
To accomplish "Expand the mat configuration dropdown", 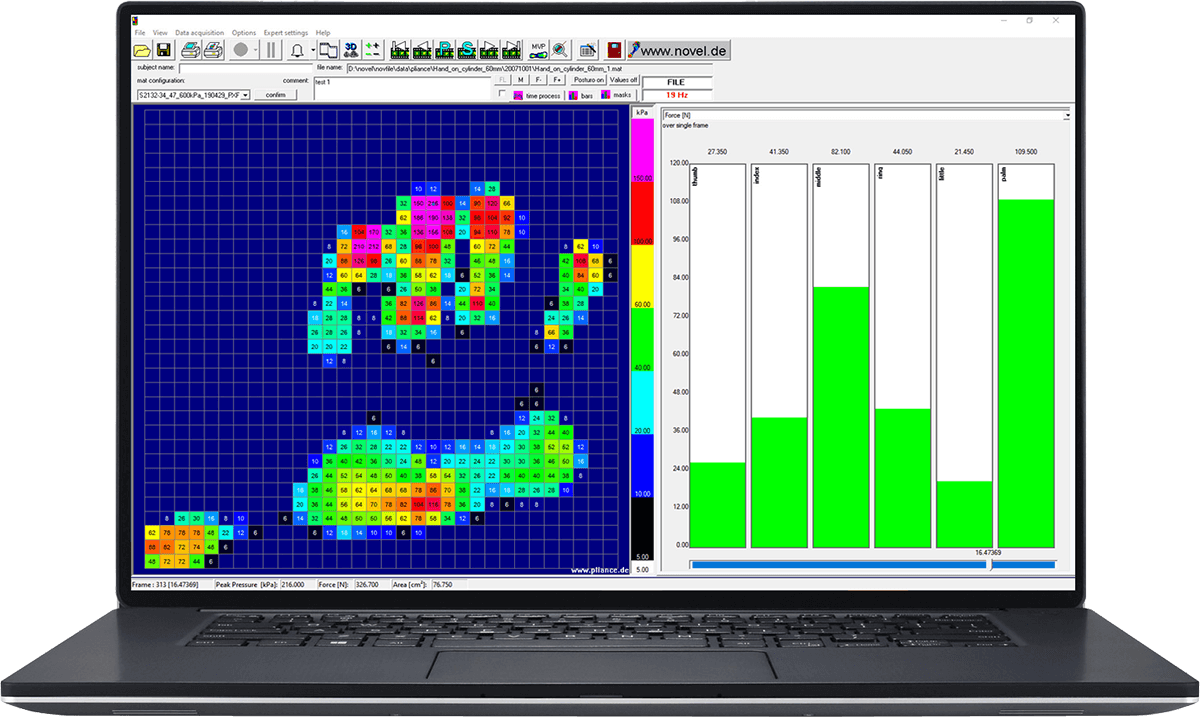I will point(245,95).
